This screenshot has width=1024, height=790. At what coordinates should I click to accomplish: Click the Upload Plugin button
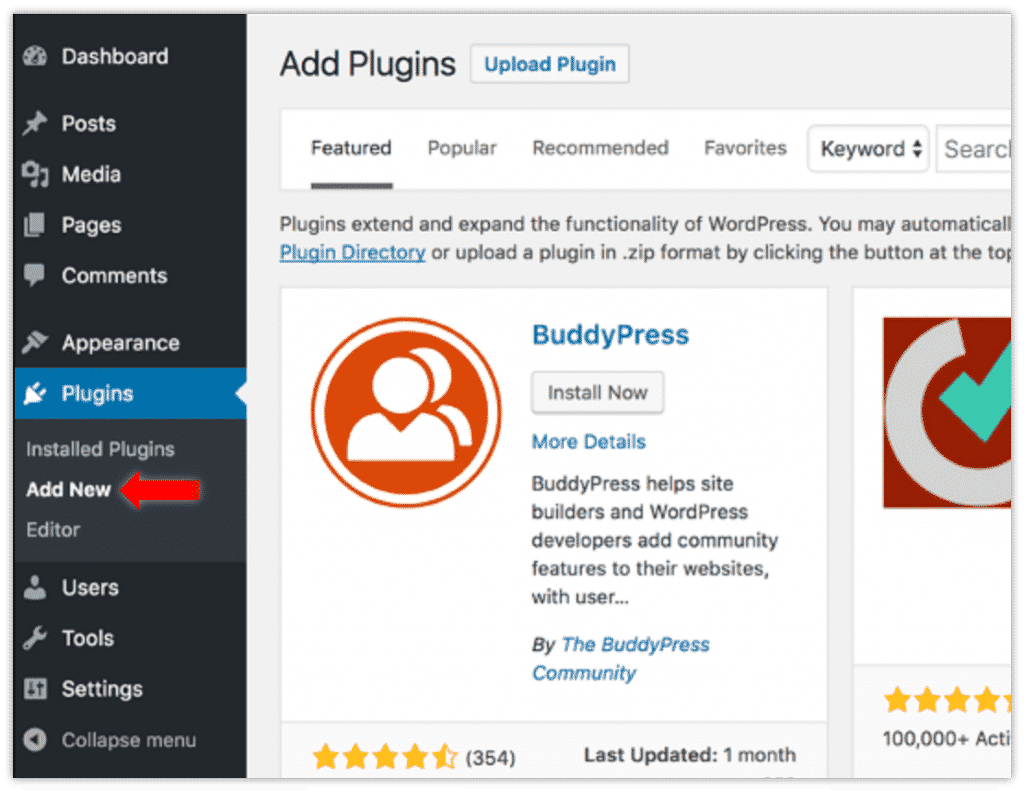click(550, 64)
